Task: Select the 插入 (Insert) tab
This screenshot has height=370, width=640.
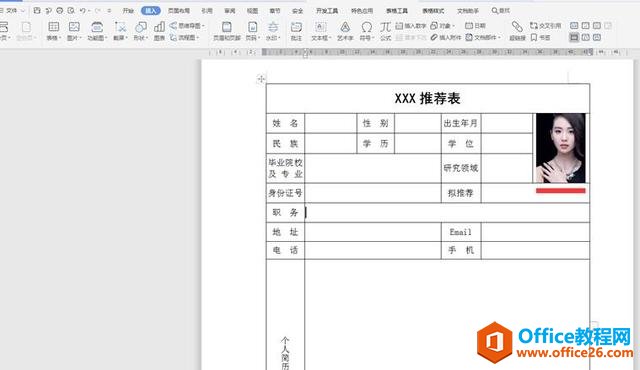Action: [x=151, y=11]
